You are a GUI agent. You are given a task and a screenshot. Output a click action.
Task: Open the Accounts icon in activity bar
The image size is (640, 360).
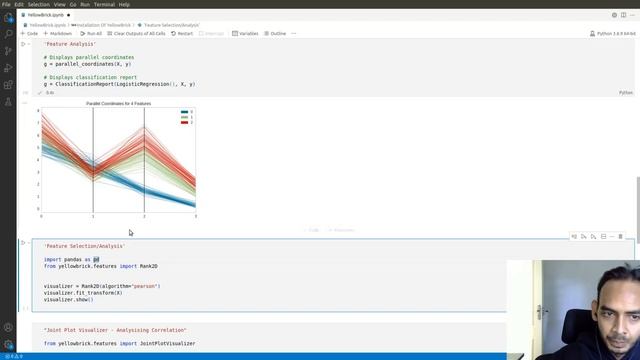click(x=8, y=327)
